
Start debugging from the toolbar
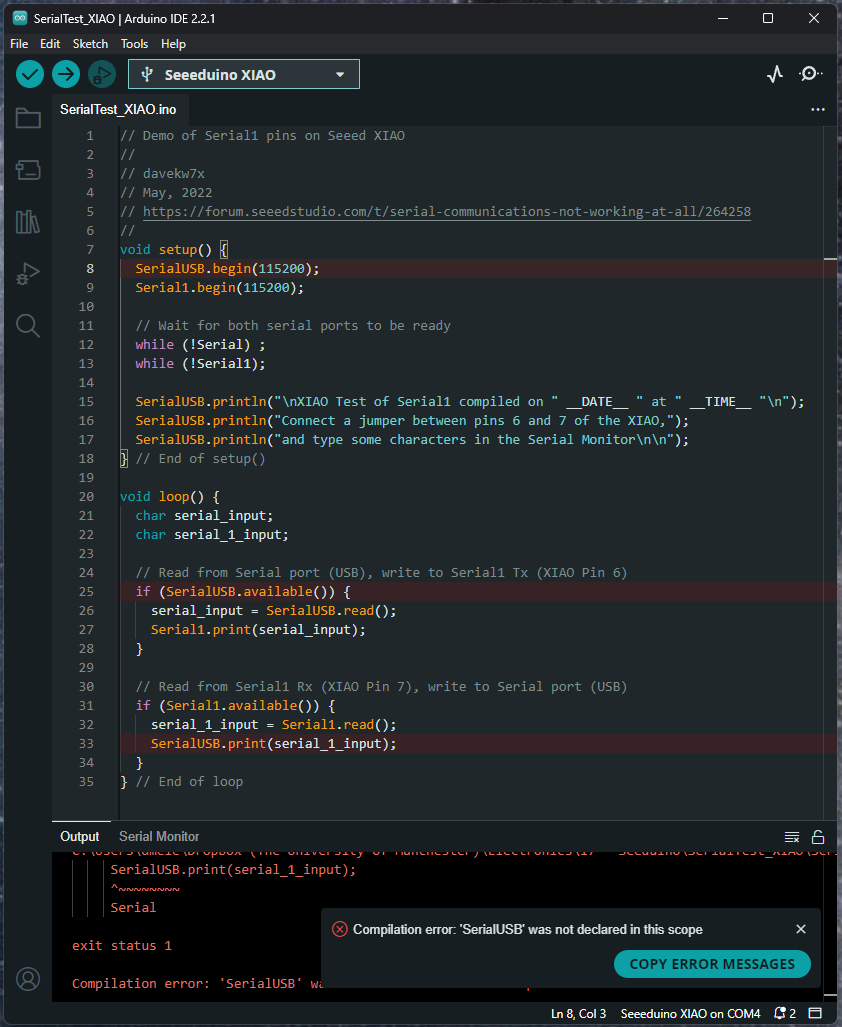[x=101, y=74]
